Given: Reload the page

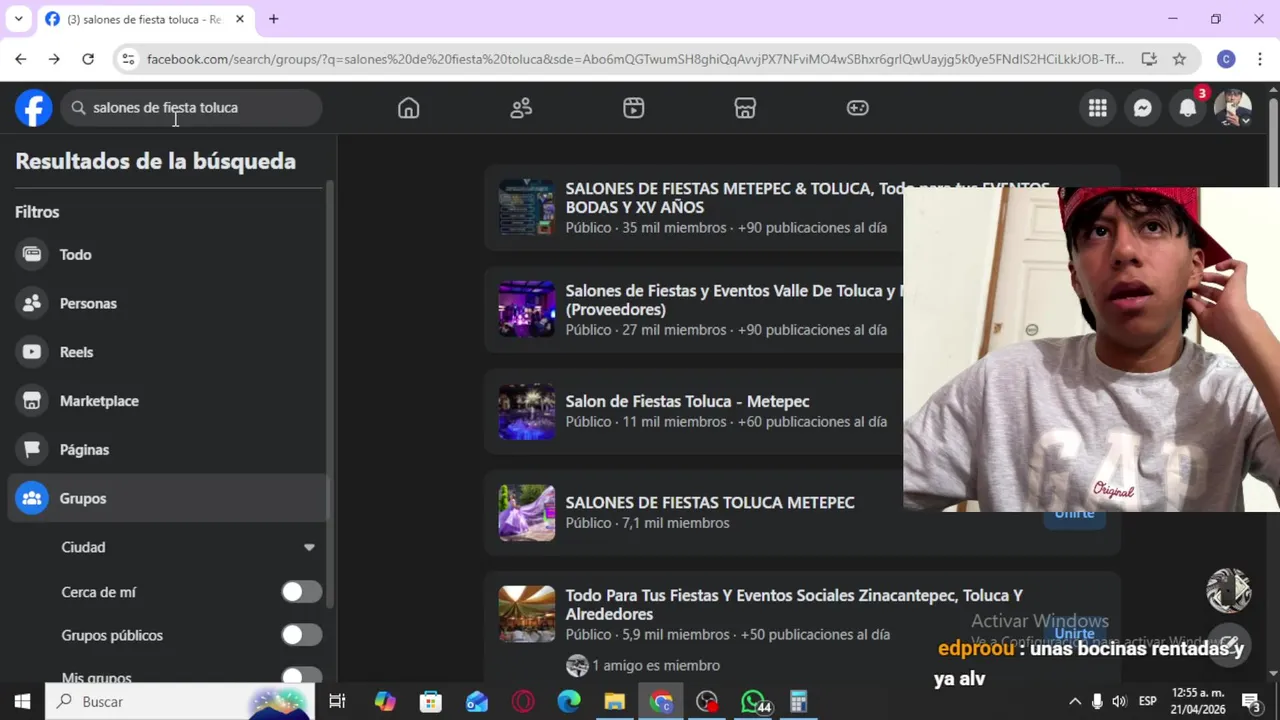Looking at the screenshot, I should [88, 59].
